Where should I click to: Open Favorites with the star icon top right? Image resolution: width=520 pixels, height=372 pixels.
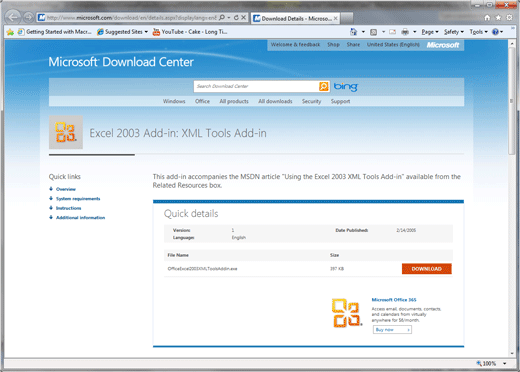click(498, 17)
